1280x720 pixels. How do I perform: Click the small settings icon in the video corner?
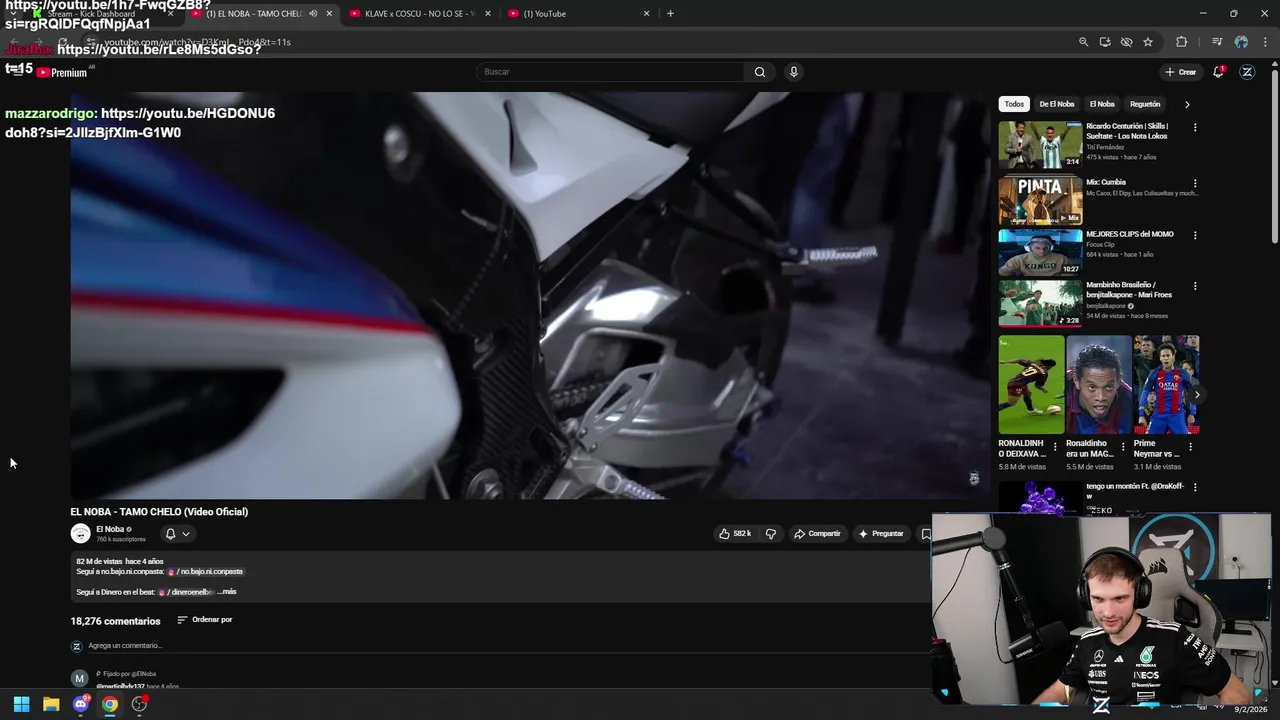(x=974, y=479)
